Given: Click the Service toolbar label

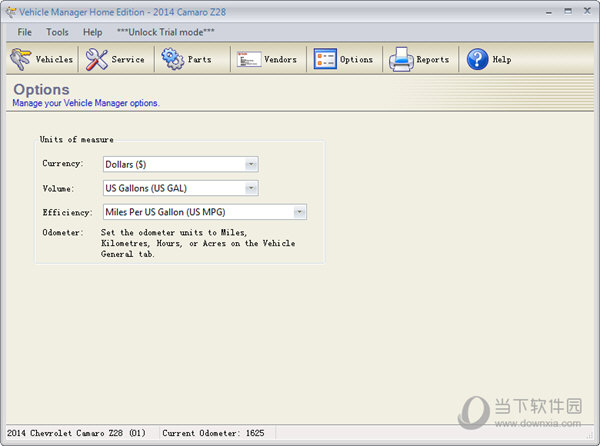Looking at the screenshot, I should click(x=128, y=60).
